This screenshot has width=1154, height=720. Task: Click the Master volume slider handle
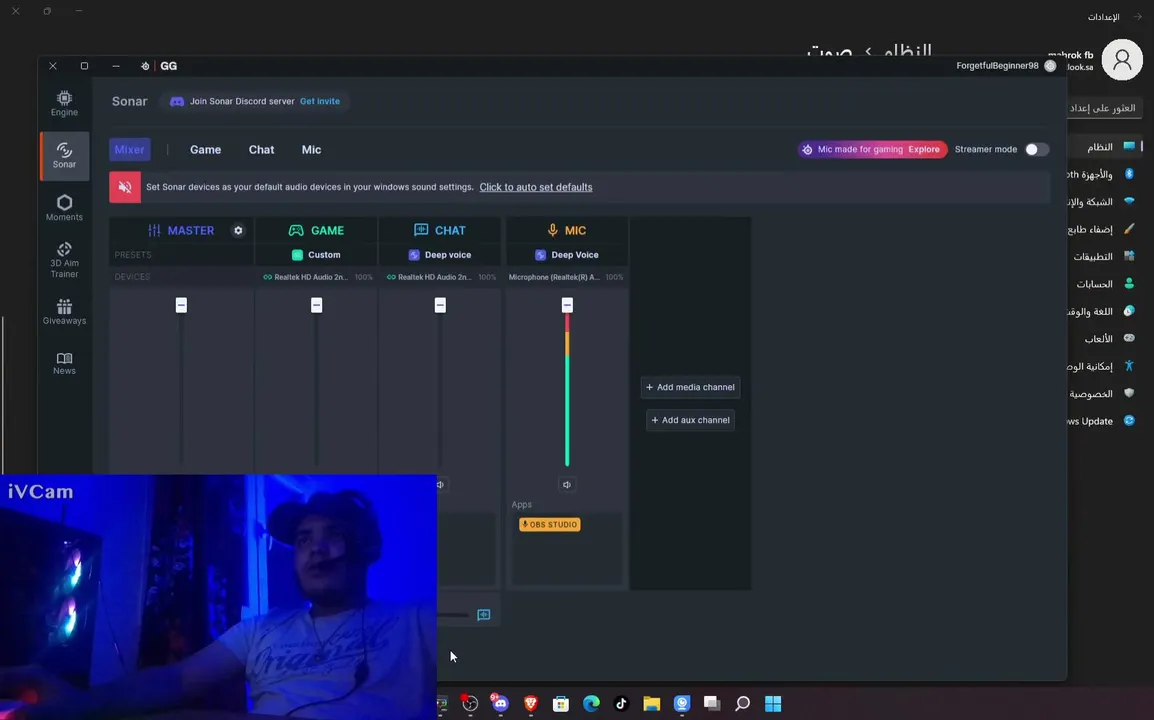[x=181, y=305]
